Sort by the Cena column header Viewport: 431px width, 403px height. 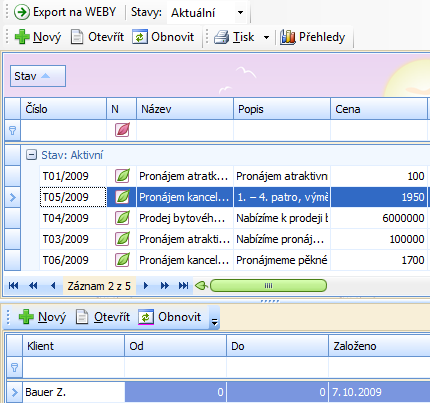(379, 109)
